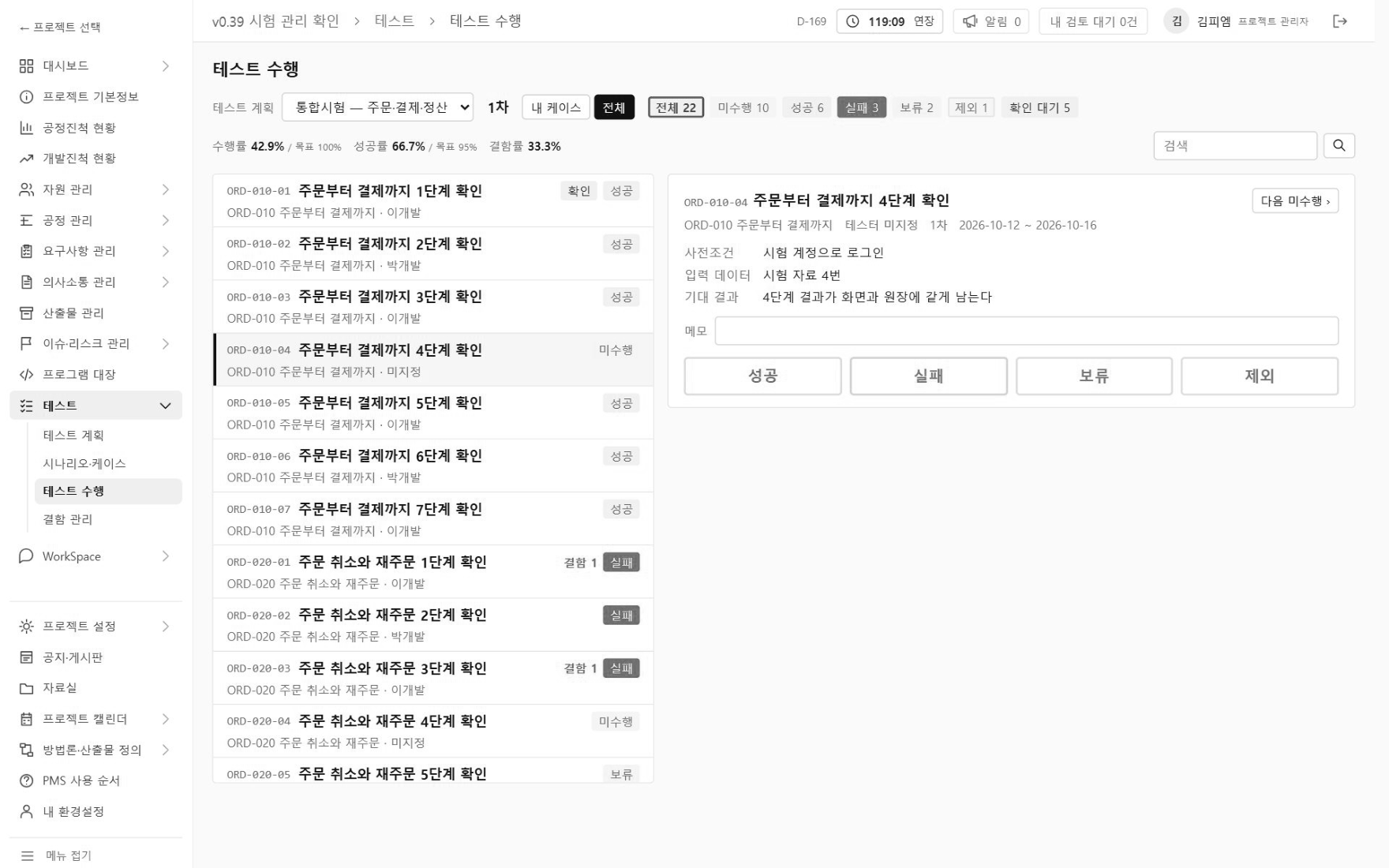Click the 프로젝트 캘린더 calendar icon
The width and height of the screenshot is (1389, 868).
click(26, 719)
